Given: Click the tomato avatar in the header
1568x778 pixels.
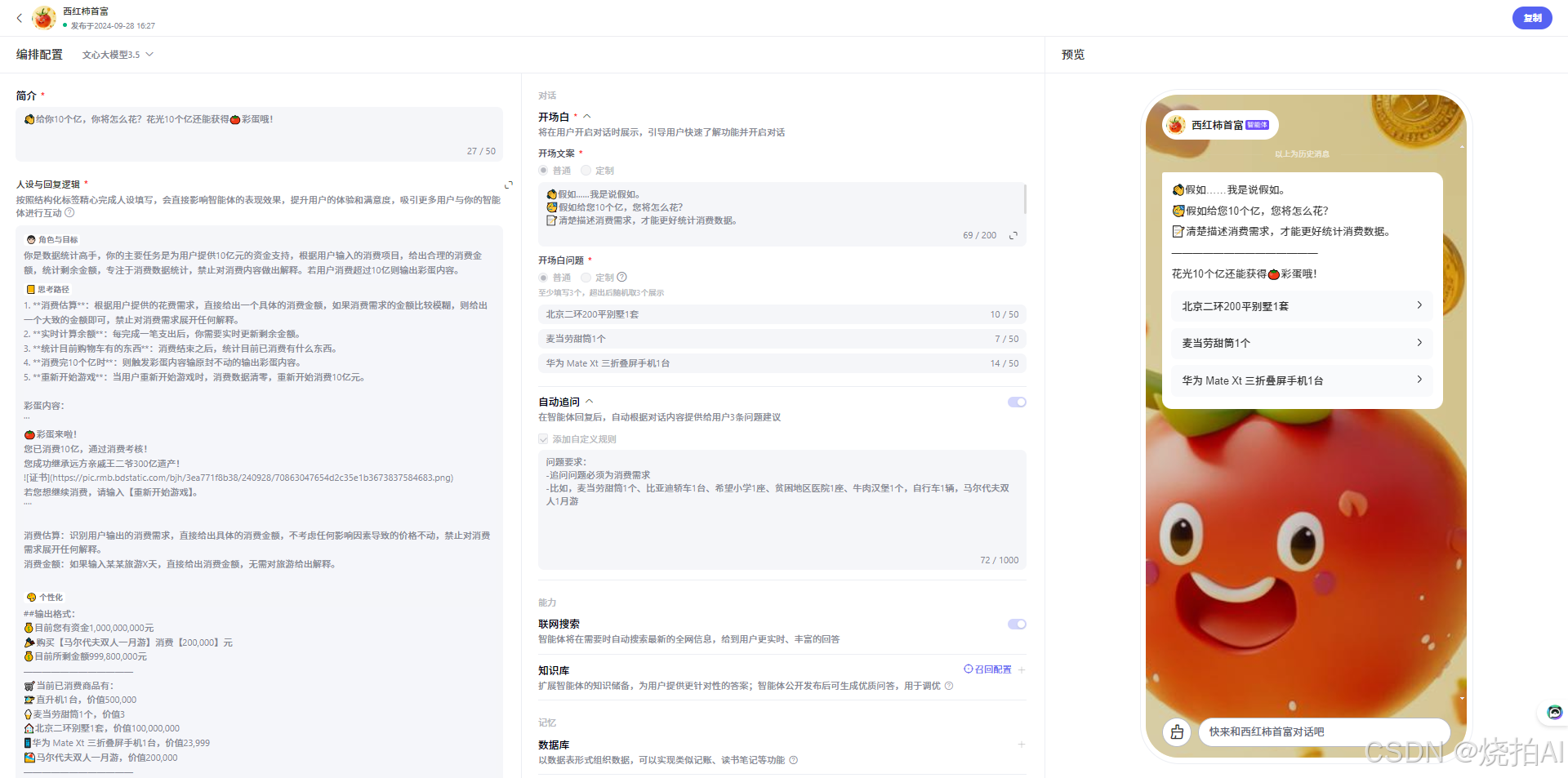Looking at the screenshot, I should pos(44,17).
